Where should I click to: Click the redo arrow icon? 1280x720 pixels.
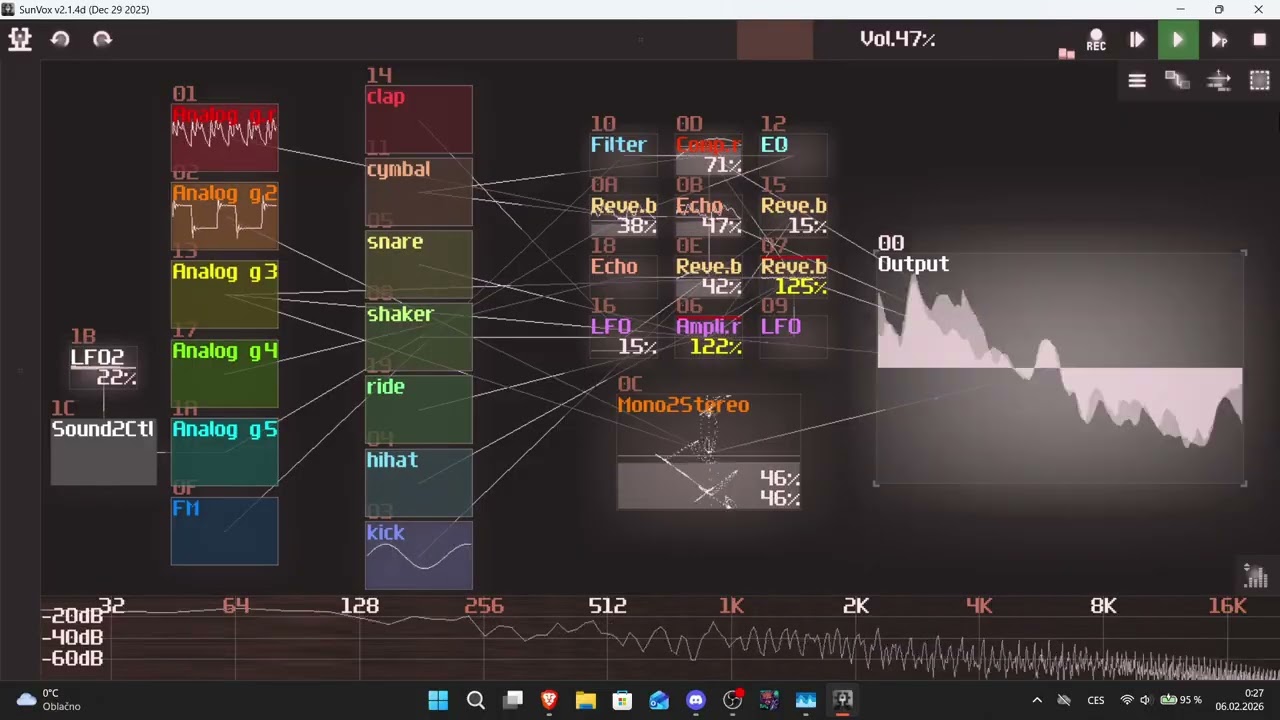click(102, 39)
